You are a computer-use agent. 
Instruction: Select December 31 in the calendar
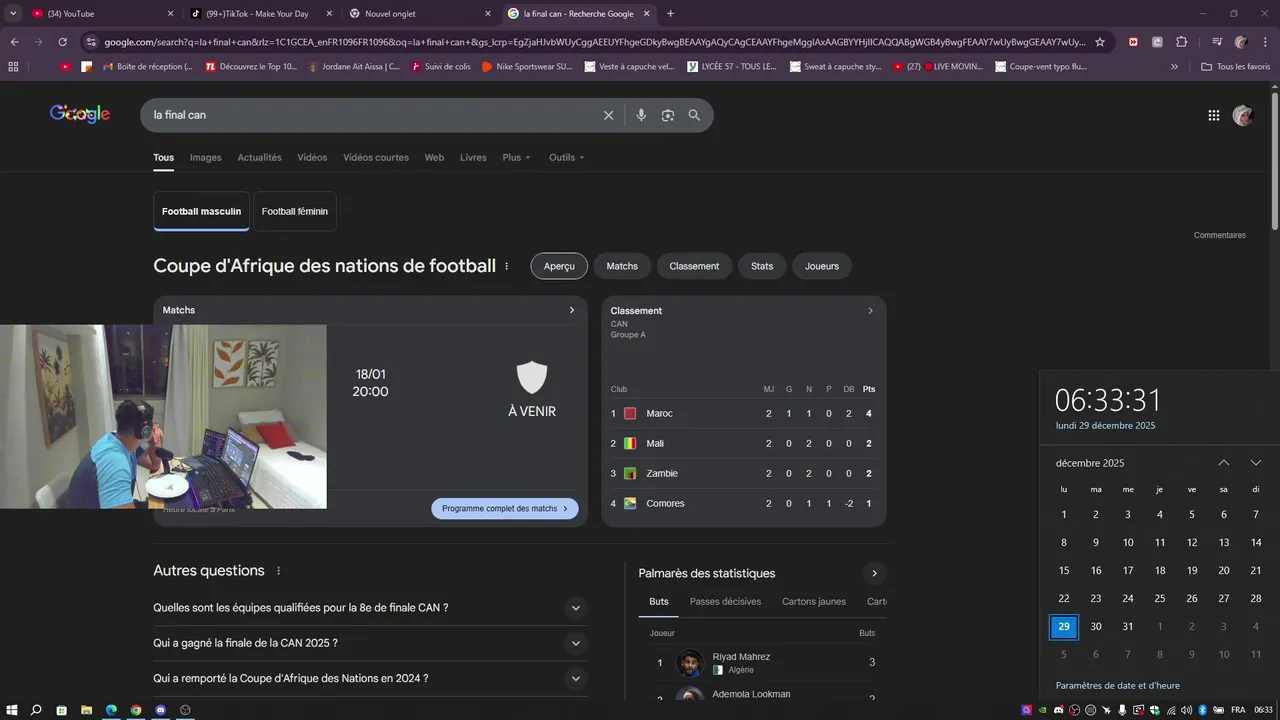click(x=1128, y=626)
